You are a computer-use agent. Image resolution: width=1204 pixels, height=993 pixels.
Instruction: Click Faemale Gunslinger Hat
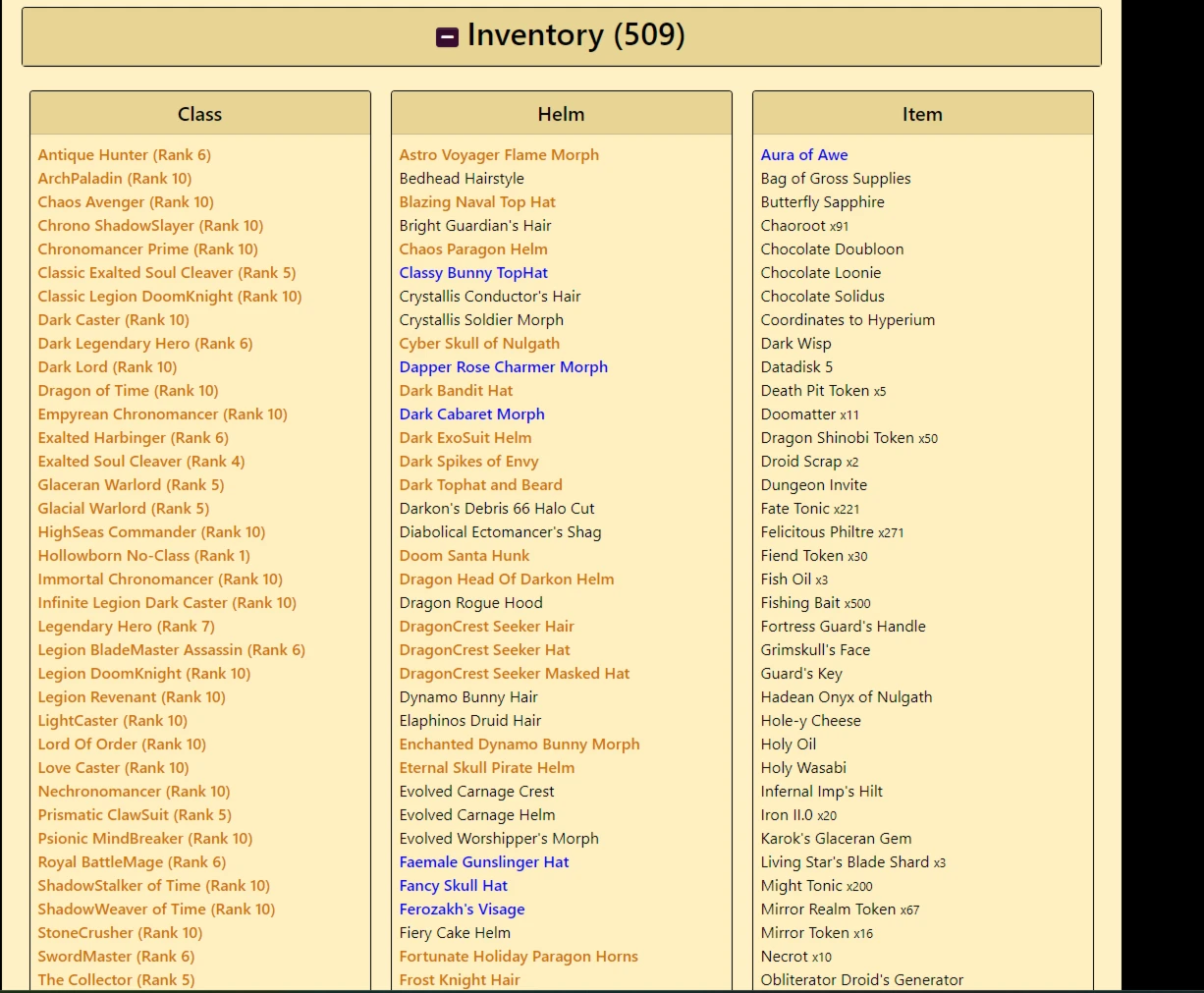point(484,862)
